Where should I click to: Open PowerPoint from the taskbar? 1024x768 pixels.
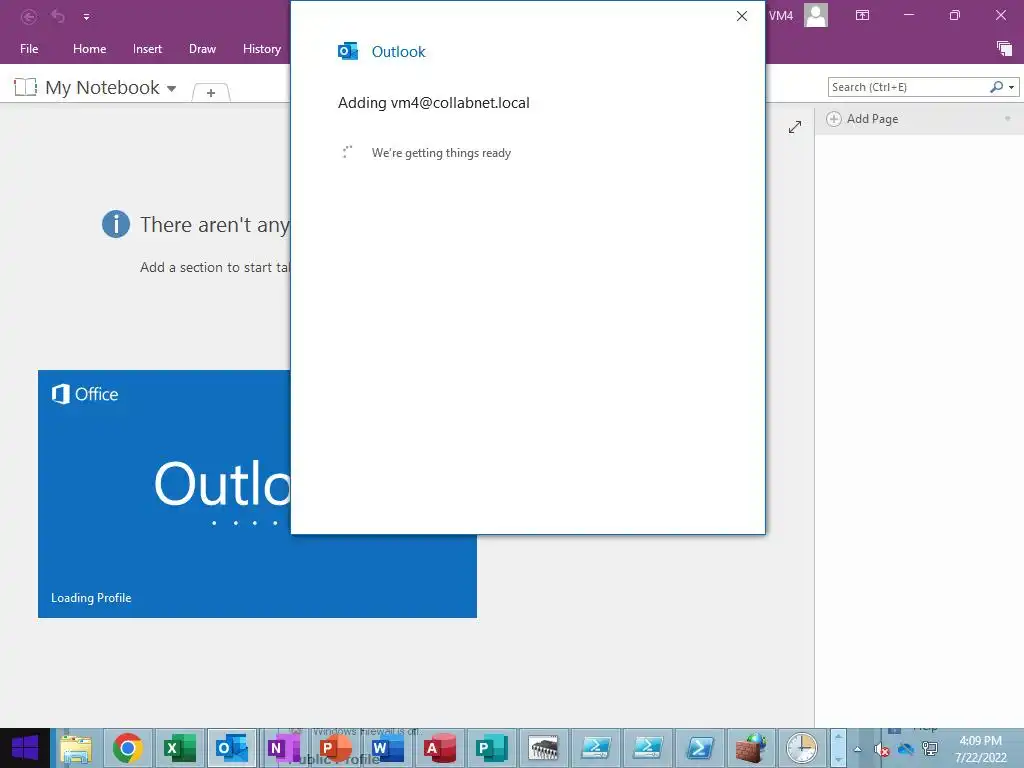coord(335,748)
